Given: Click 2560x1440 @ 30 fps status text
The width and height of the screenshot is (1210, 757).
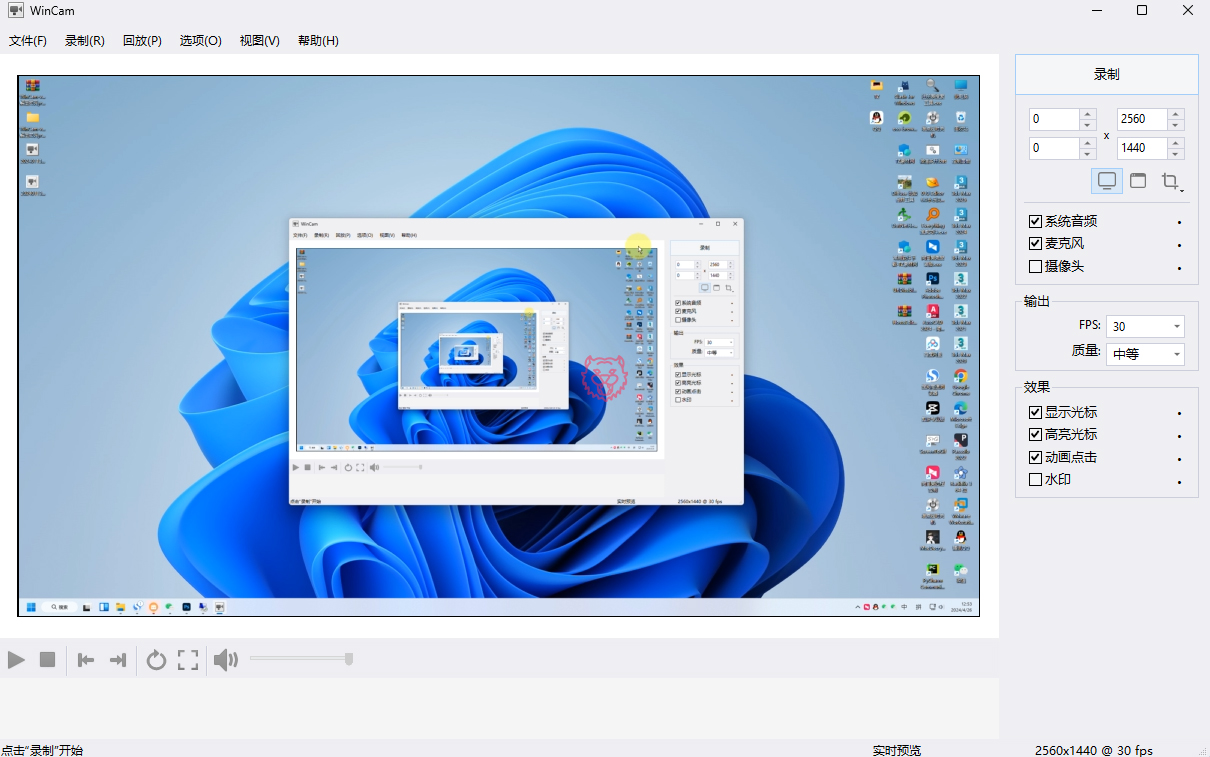Looking at the screenshot, I should coord(1094,750).
